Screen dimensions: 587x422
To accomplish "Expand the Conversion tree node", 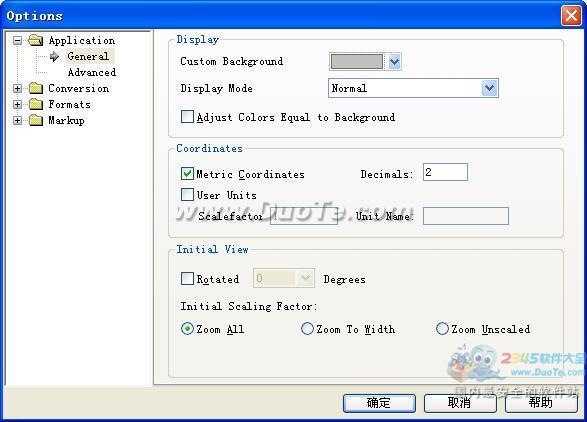I will coord(17,88).
